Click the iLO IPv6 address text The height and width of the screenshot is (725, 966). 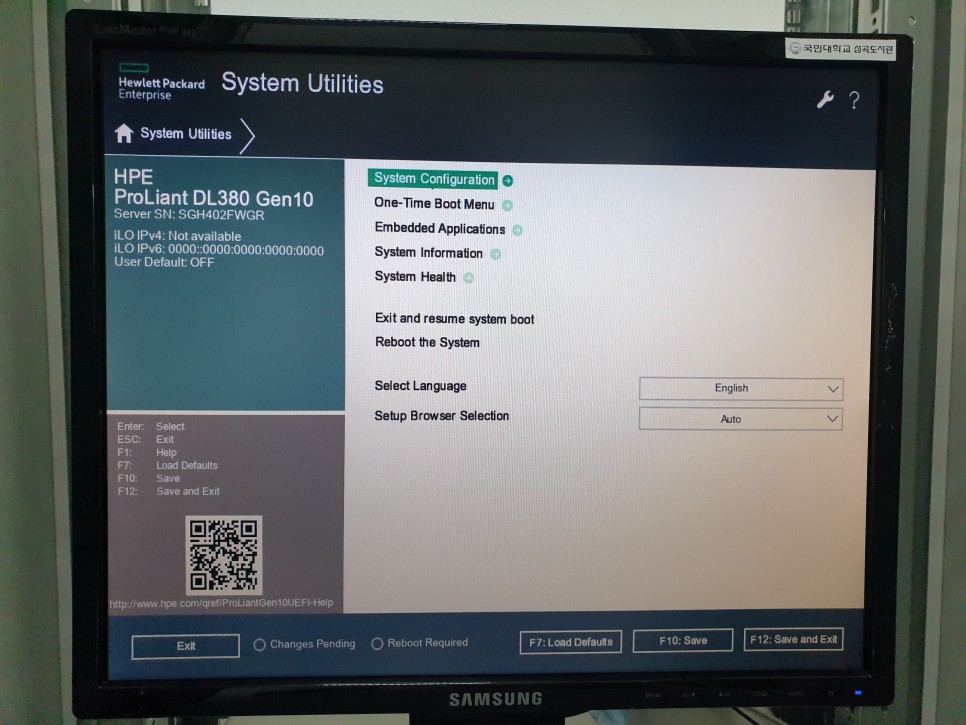219,250
